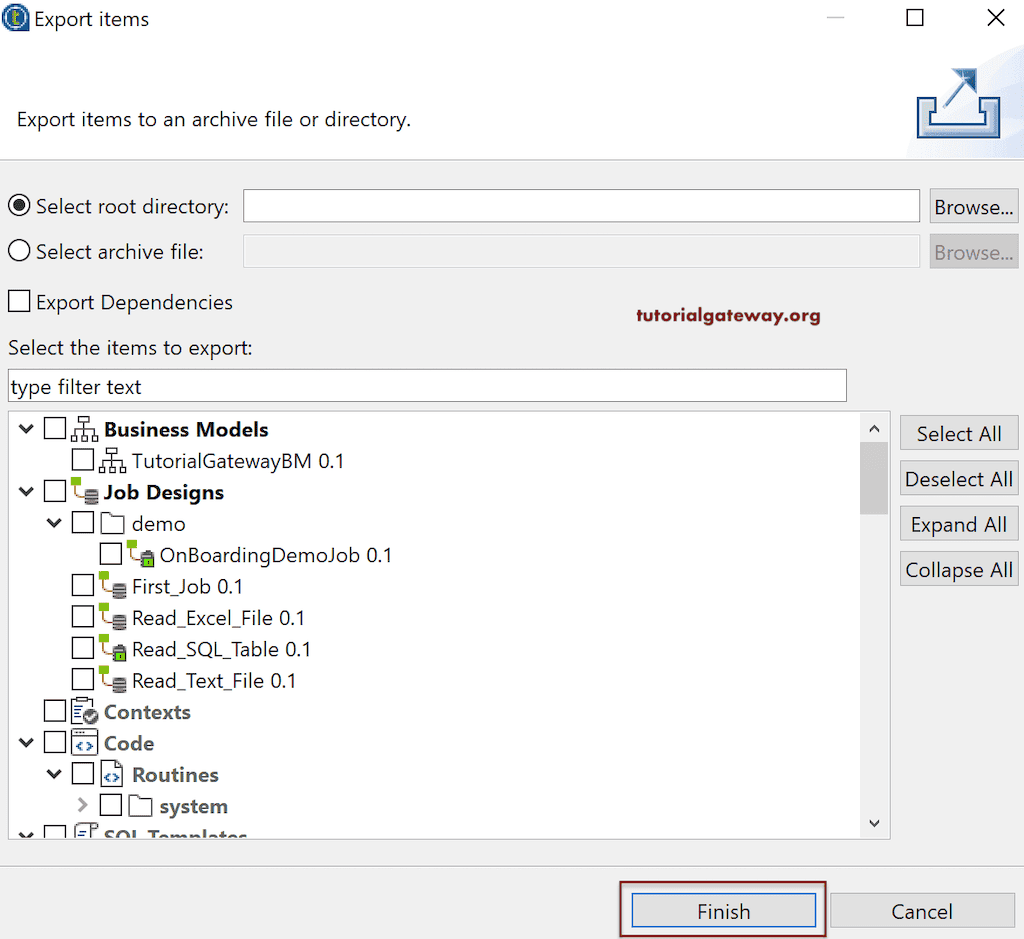Viewport: 1024px width, 939px height.
Task: Check the First_Job 0.1 checkbox
Action: point(84,586)
